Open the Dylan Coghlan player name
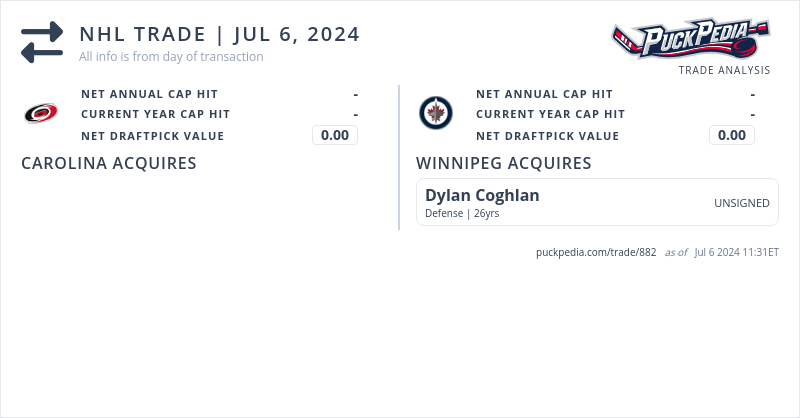The image size is (800, 418). pos(482,195)
